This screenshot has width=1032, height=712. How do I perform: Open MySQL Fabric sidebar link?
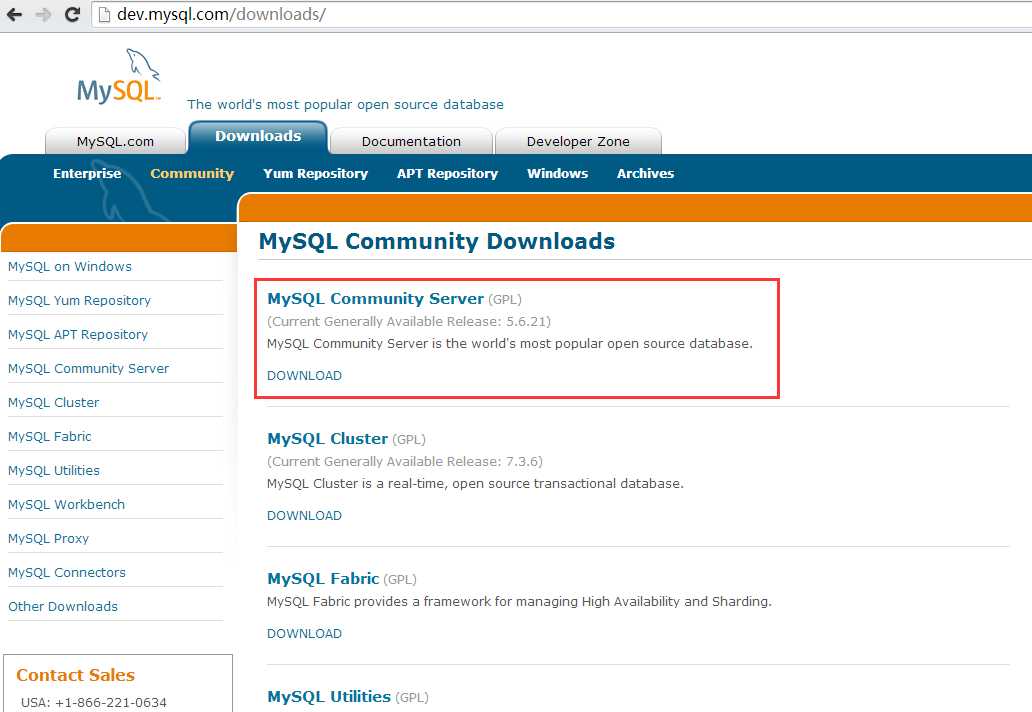(x=49, y=437)
